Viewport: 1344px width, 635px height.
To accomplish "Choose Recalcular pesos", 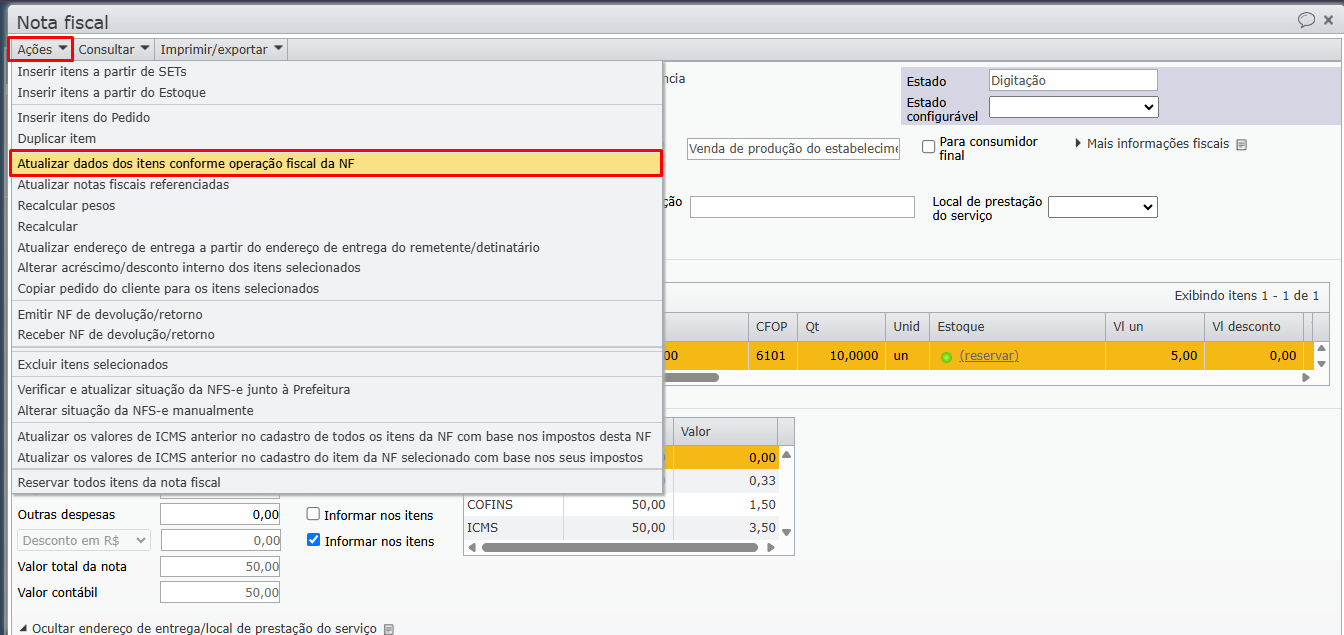I will 337,206.
